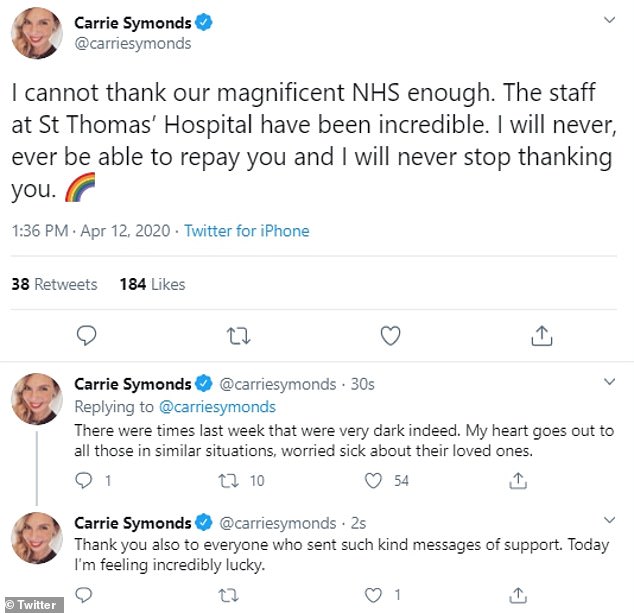Open Carrie Symonds' avatar on main tweet
This screenshot has height=613, width=634.
[38, 33]
